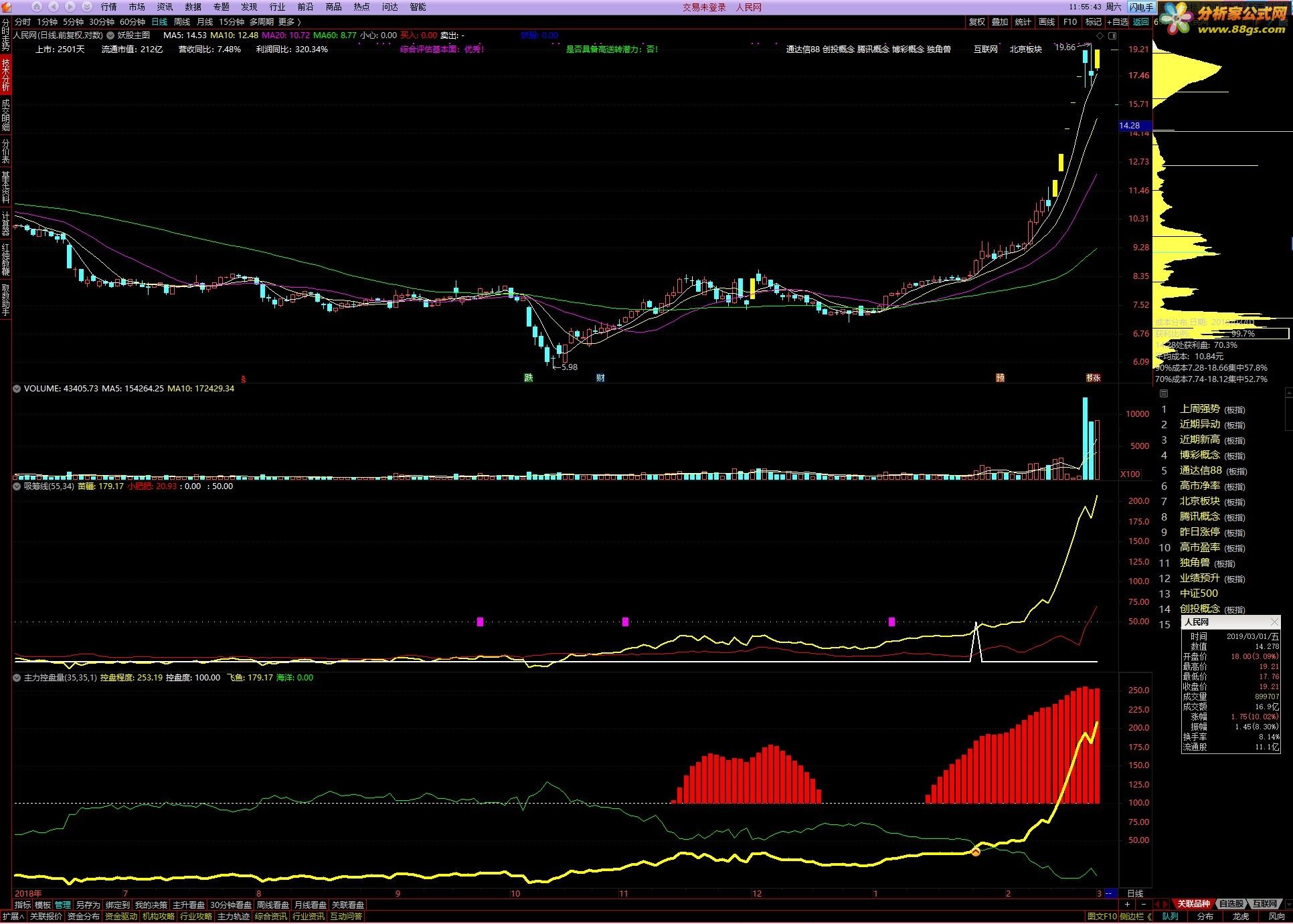Click the 主升看盘 template tab

point(189,905)
